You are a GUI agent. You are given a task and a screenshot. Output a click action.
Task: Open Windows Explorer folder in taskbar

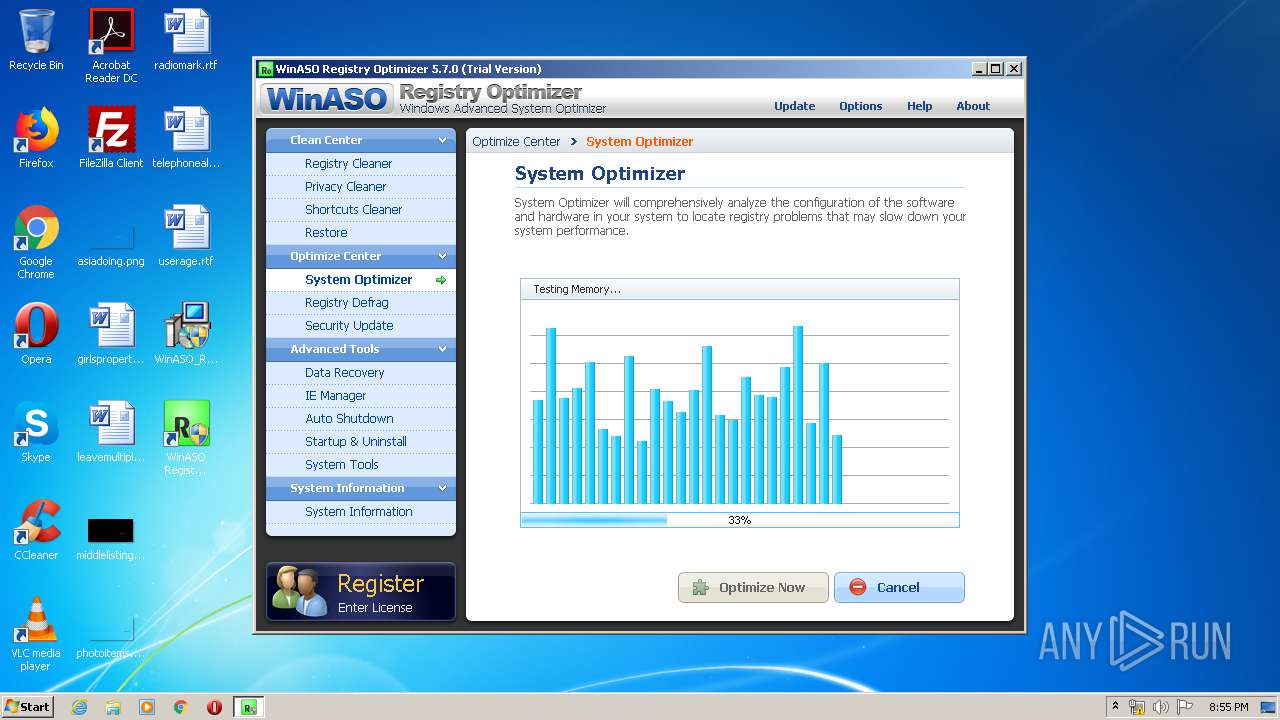coord(113,707)
